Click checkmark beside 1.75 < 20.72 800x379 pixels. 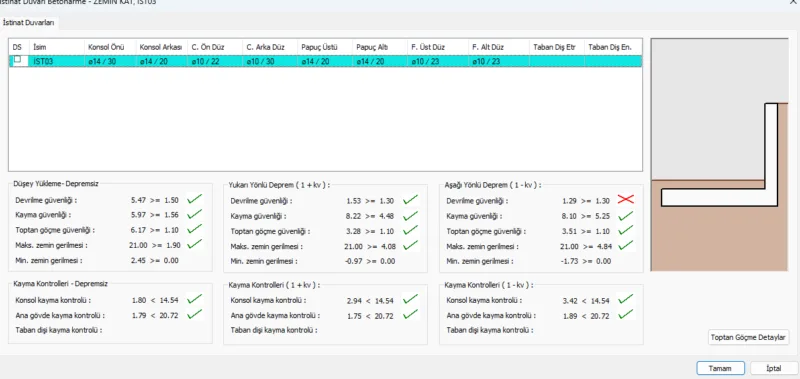[x=410, y=315]
